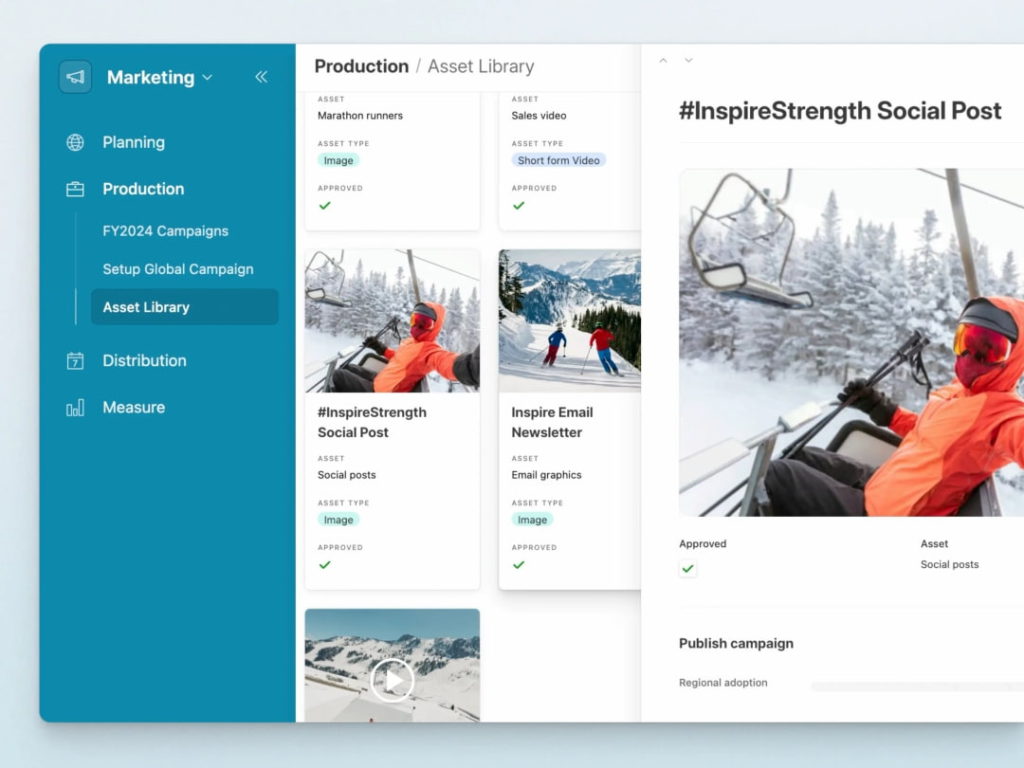Click the up chevron in the asset detail panel
This screenshot has width=1024, height=768.
point(662,60)
